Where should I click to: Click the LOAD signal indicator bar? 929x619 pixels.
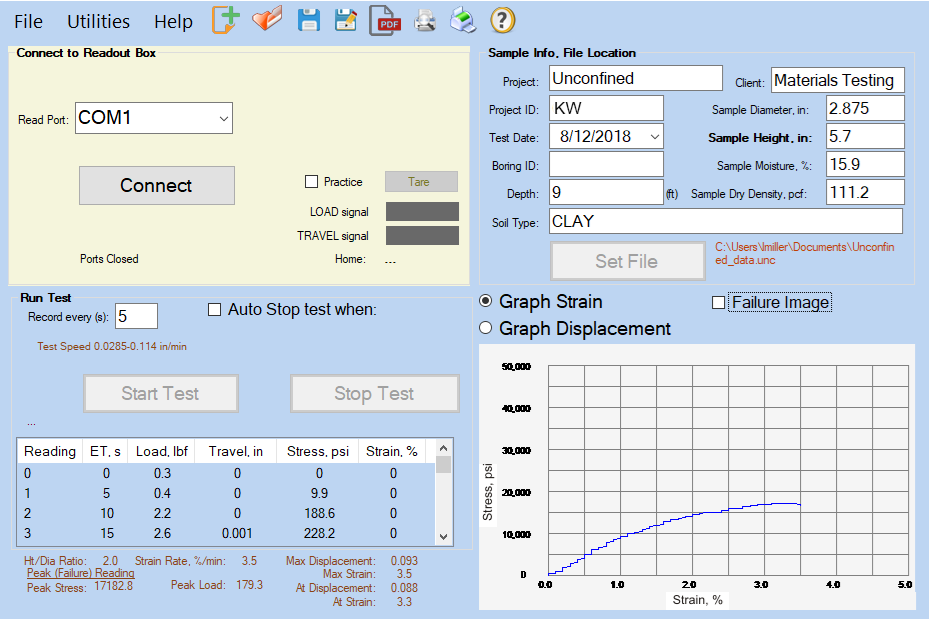pyautogui.click(x=422, y=211)
